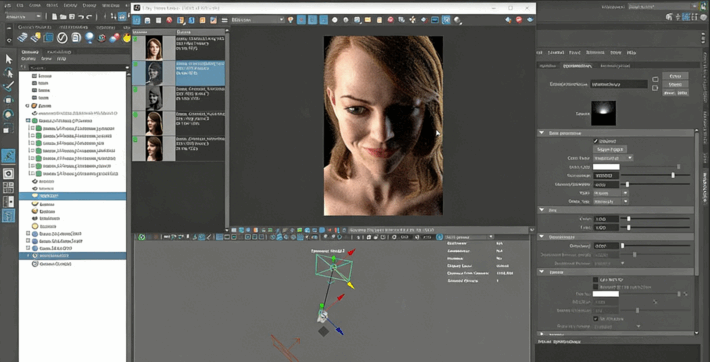Click the light bulb icon in render toolbar
The width and height of the screenshot is (710, 362).
click(x=290, y=20)
